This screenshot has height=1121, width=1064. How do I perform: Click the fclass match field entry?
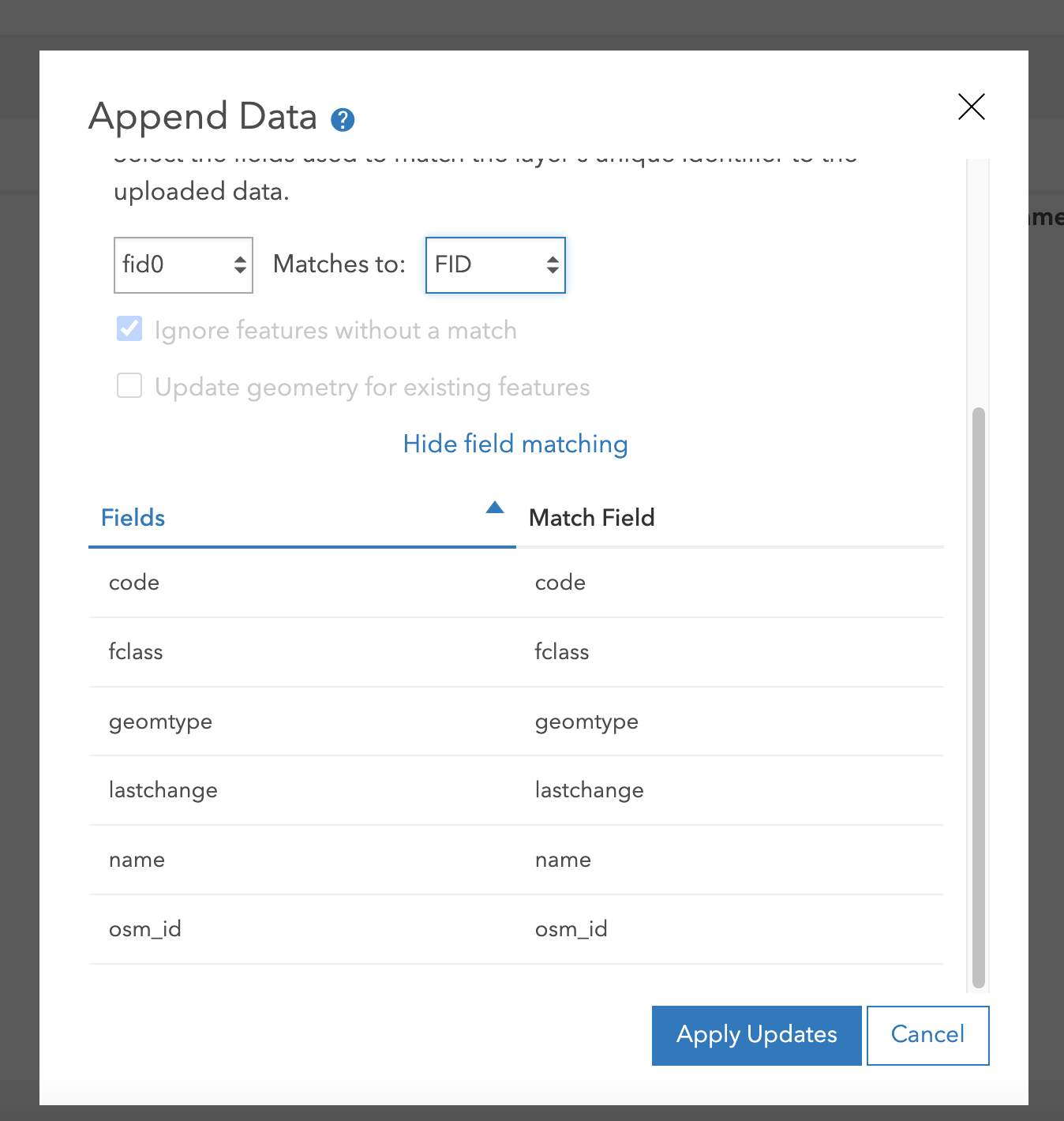[562, 652]
